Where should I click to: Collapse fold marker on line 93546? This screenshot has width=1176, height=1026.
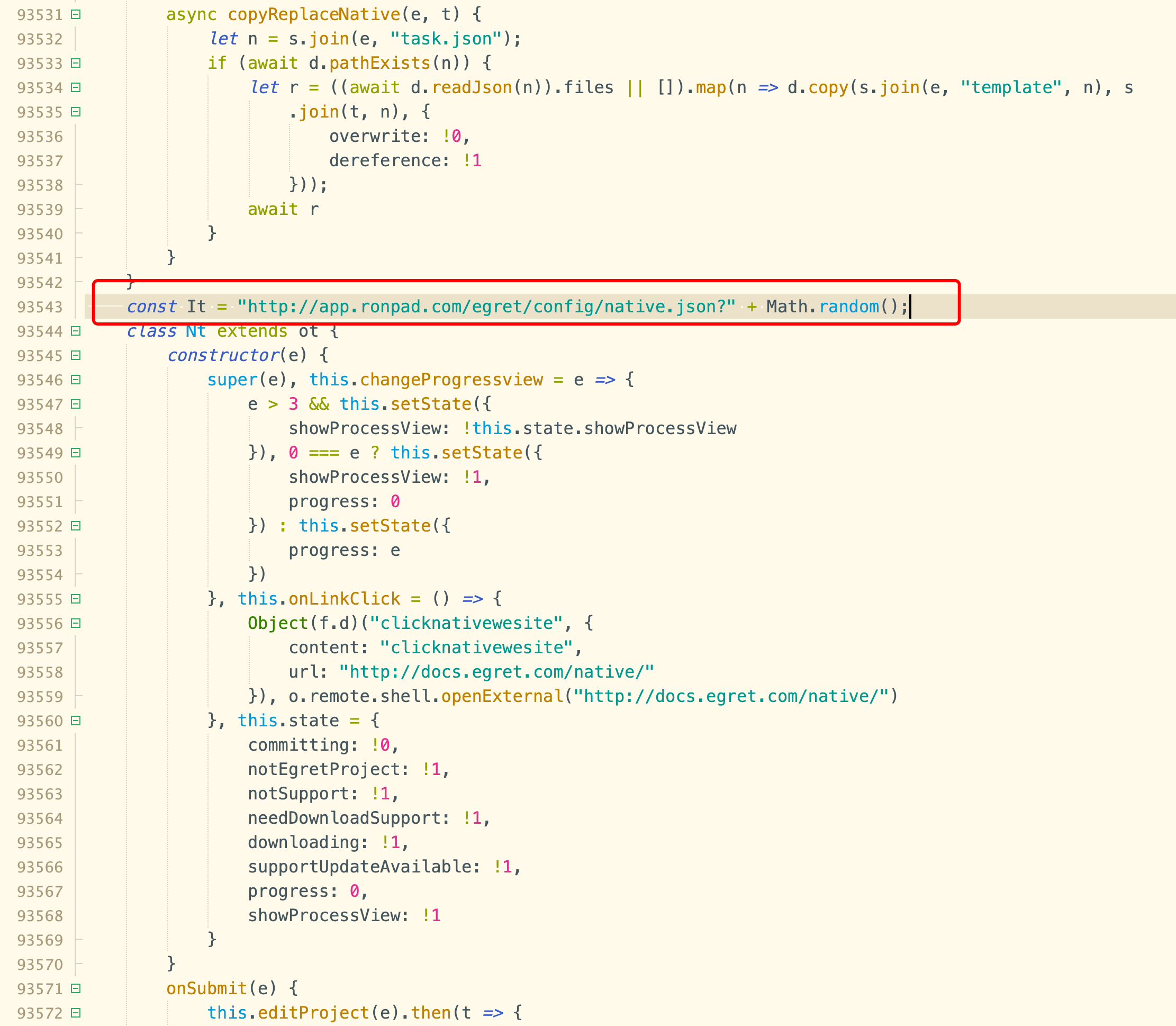(76, 380)
